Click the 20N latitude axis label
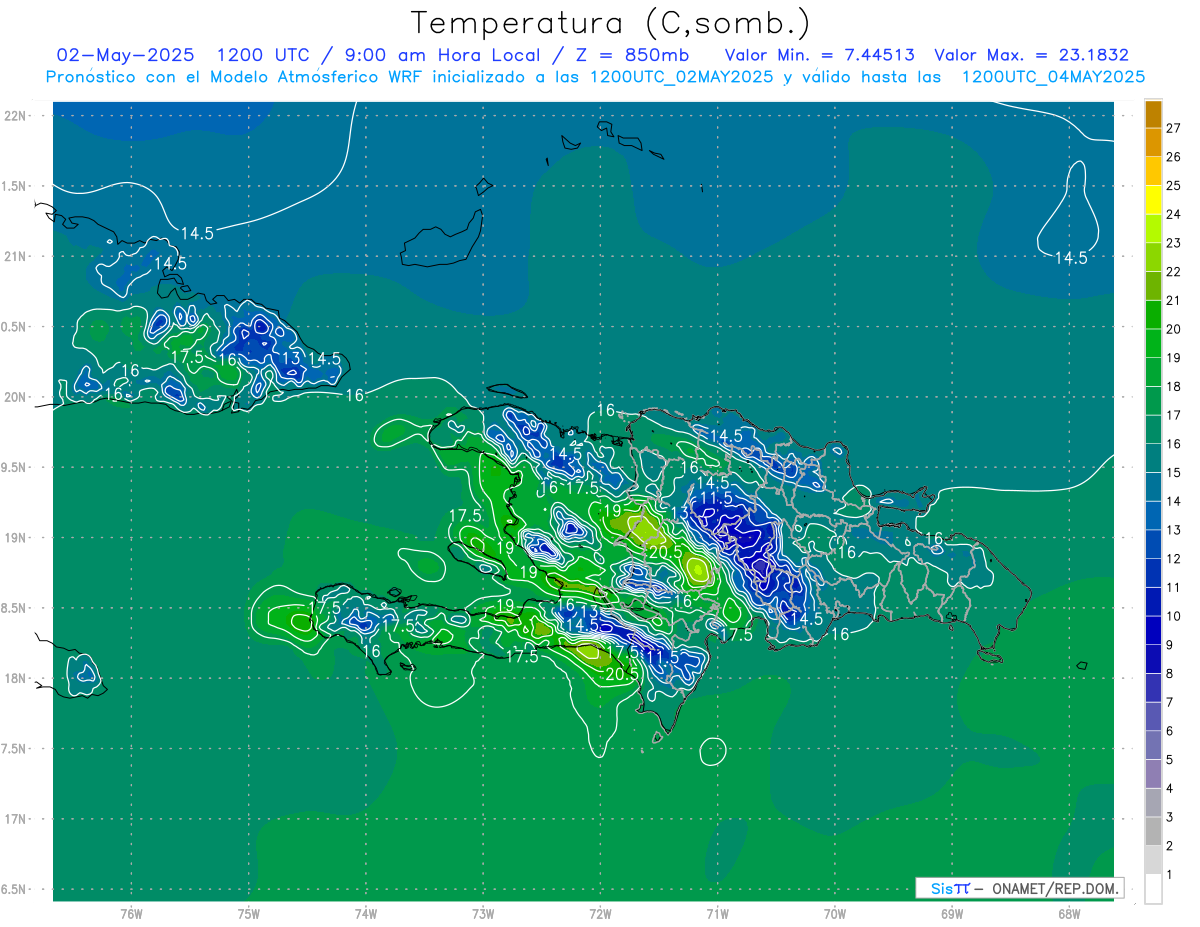 (16, 397)
